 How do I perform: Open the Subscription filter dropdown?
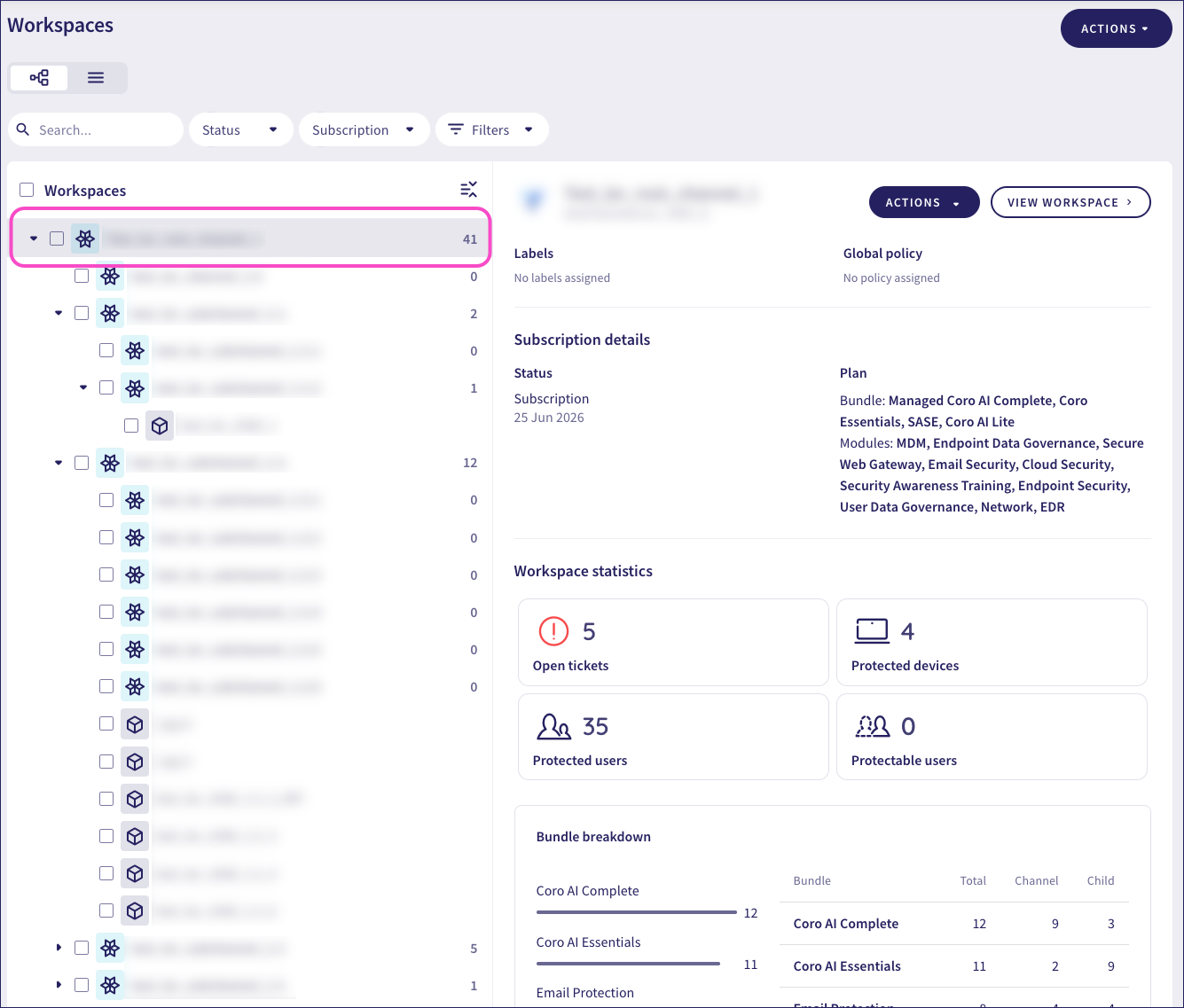(365, 129)
